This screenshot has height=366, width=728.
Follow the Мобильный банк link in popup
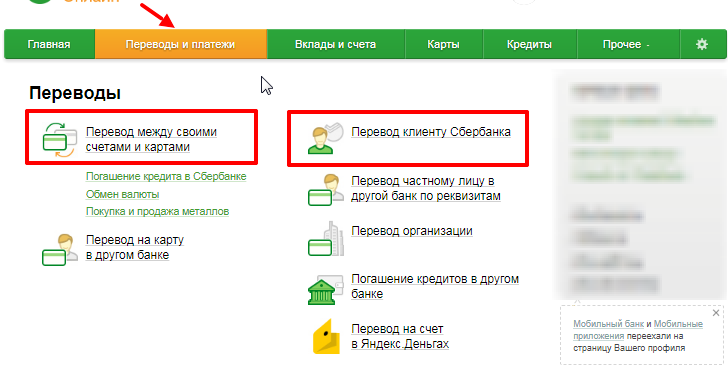[x=608, y=324]
